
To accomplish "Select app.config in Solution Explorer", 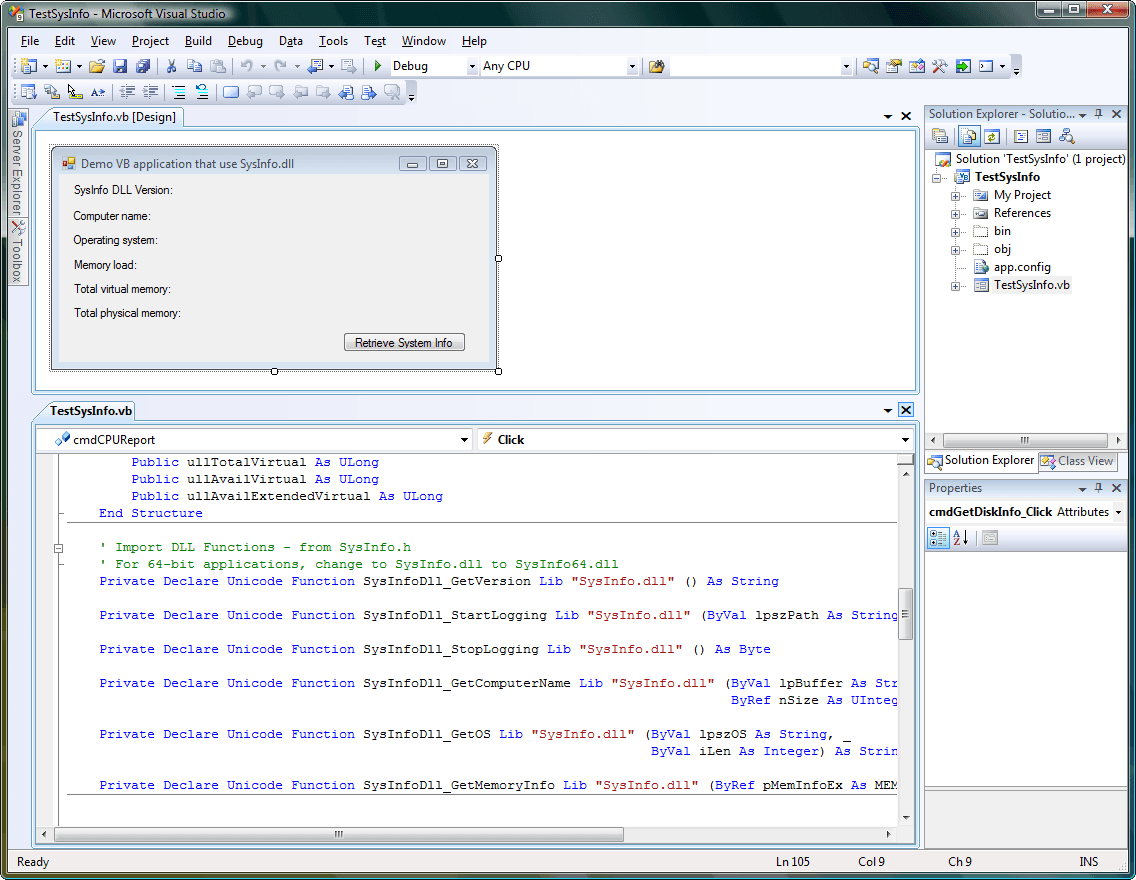I will pos(1022,267).
